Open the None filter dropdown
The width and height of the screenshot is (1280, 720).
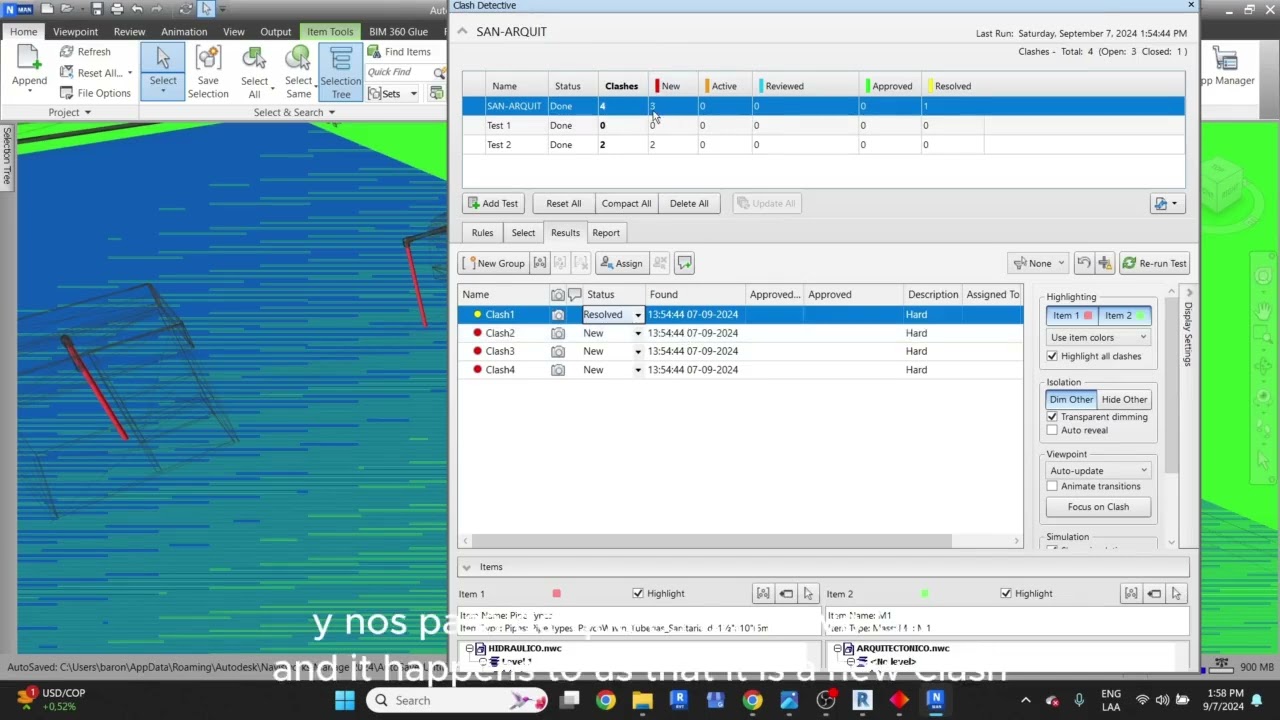[1038, 264]
